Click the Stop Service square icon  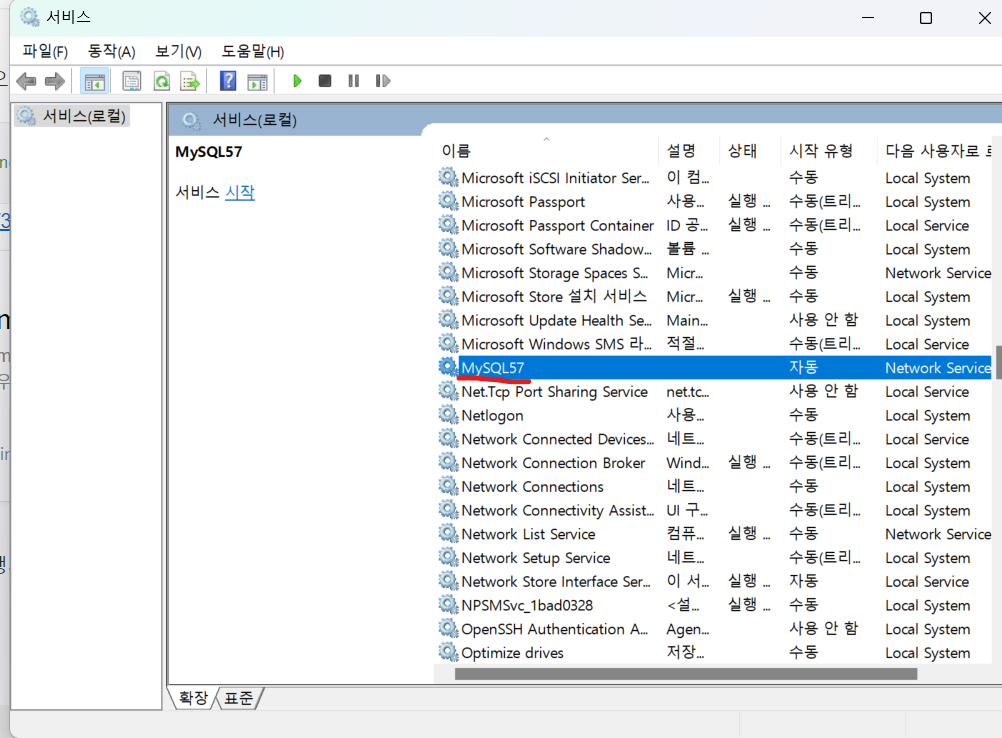[x=325, y=81]
